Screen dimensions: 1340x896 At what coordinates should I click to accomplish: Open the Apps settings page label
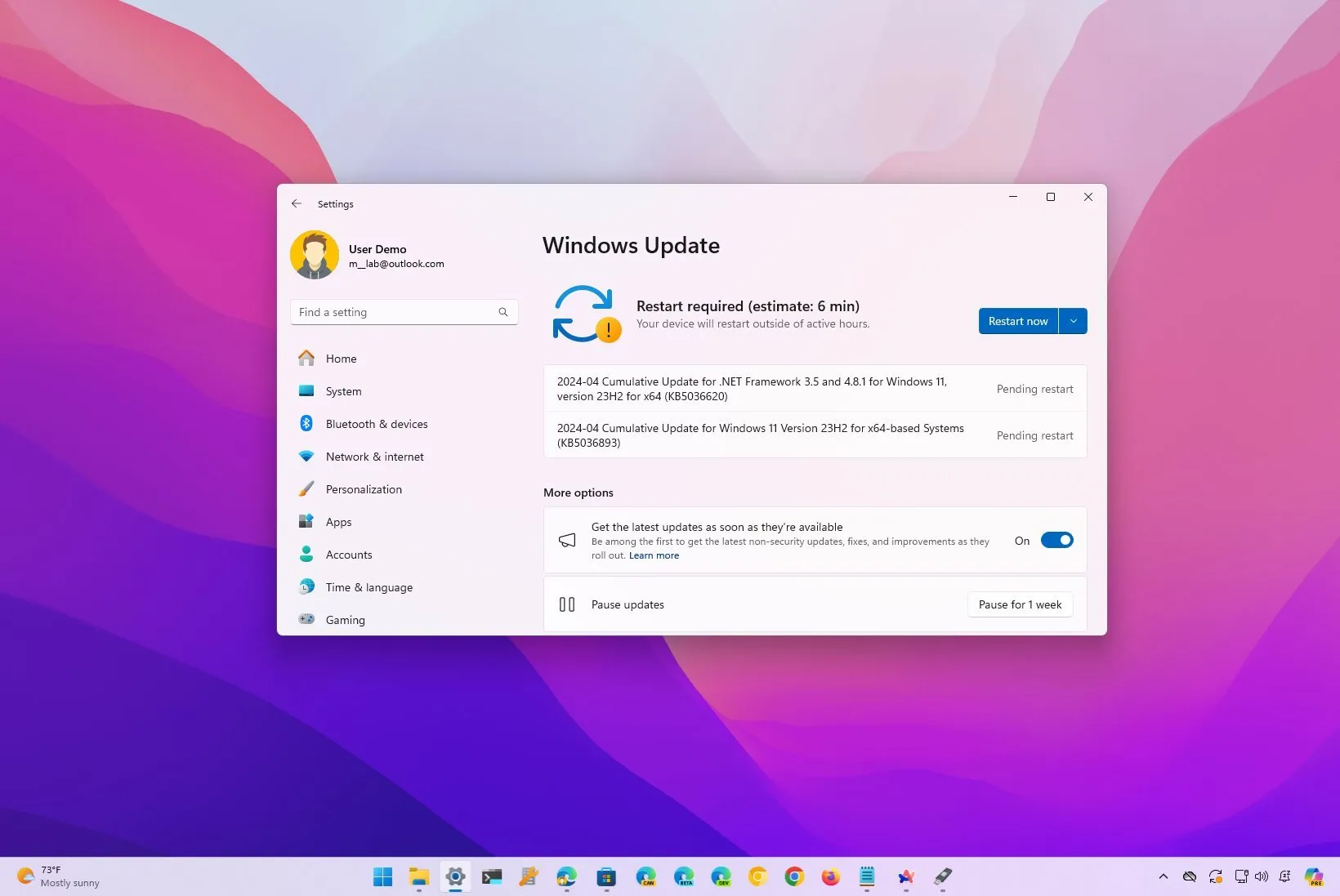tap(338, 522)
